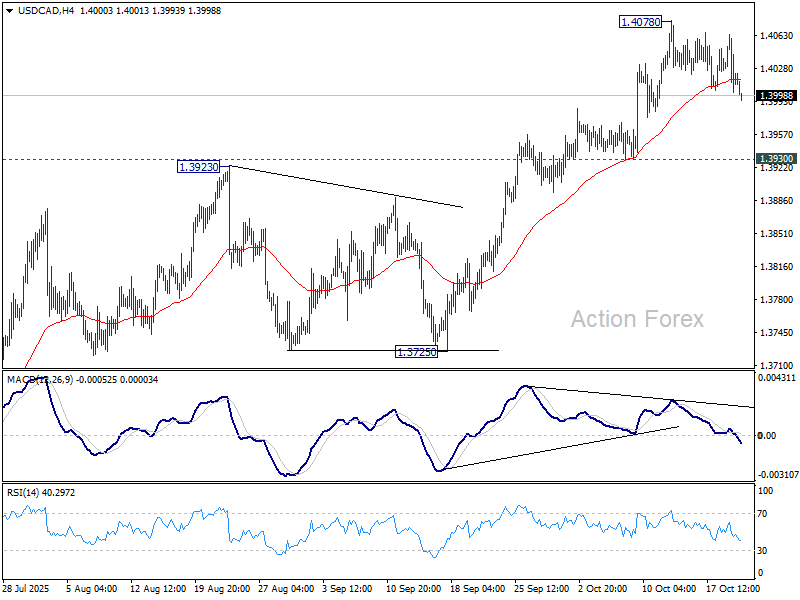Click the 1.38160 price axis value
Image resolution: width=800 pixels, height=600 pixels.
point(777,266)
